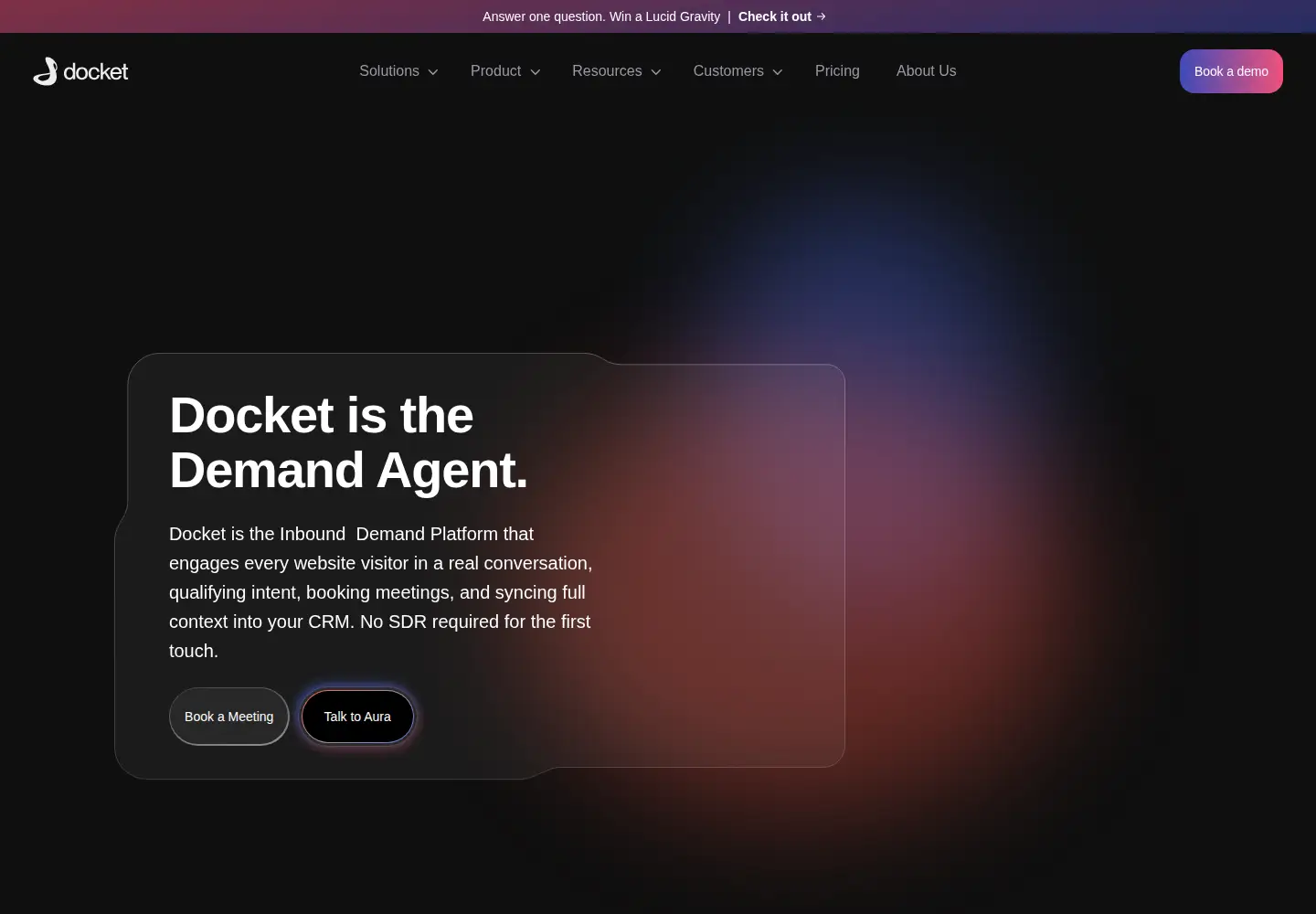
Task: Click the announcement text about Lucid Gravity
Action: click(x=601, y=16)
